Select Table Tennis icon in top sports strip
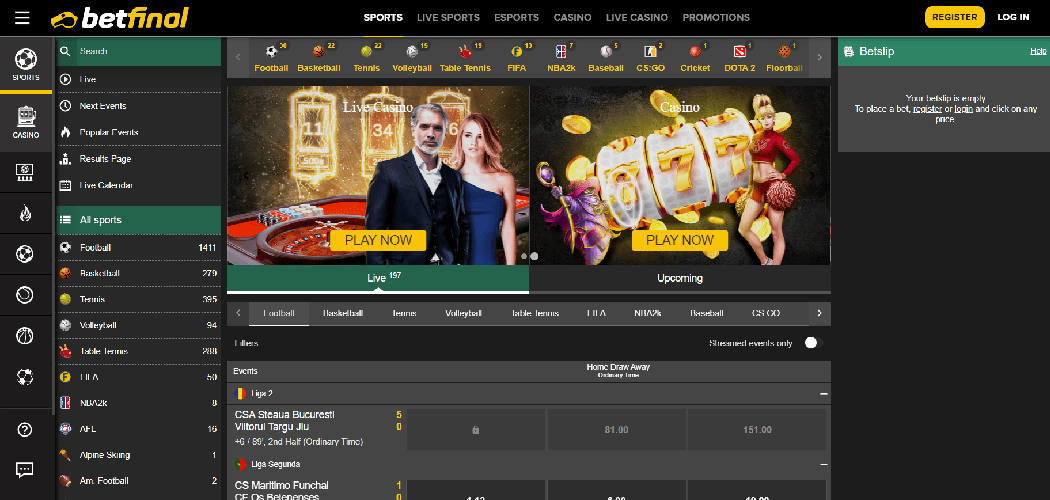Viewport: 1050px width, 500px height. (465, 57)
